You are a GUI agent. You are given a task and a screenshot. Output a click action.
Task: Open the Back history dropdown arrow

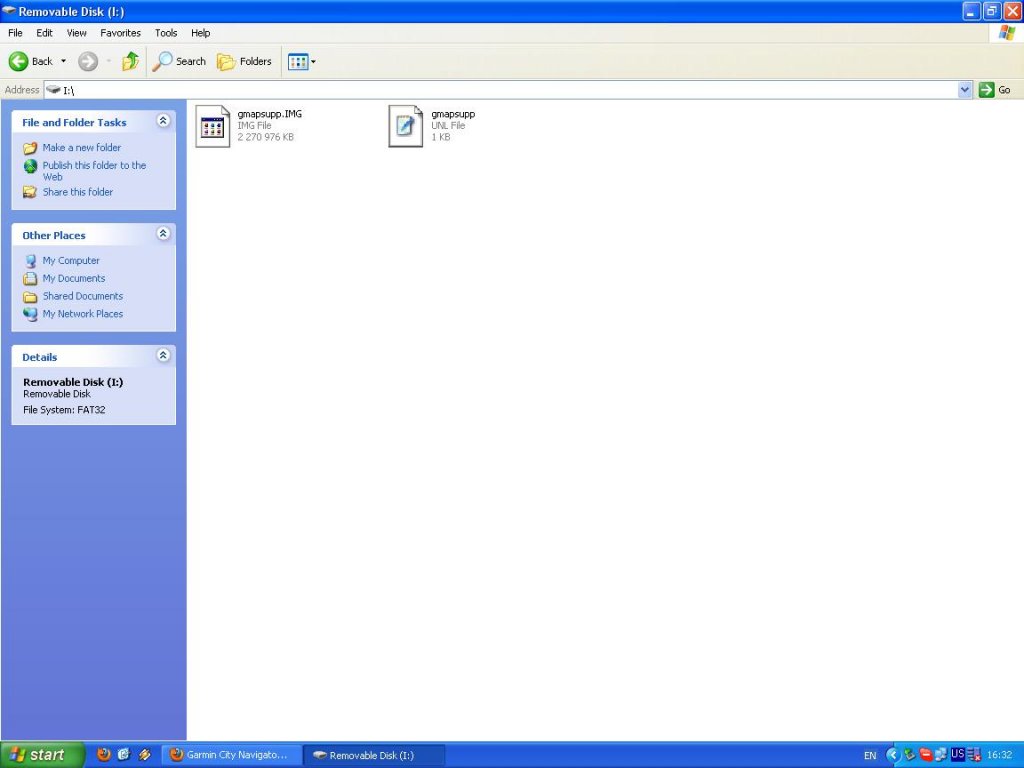(x=63, y=61)
